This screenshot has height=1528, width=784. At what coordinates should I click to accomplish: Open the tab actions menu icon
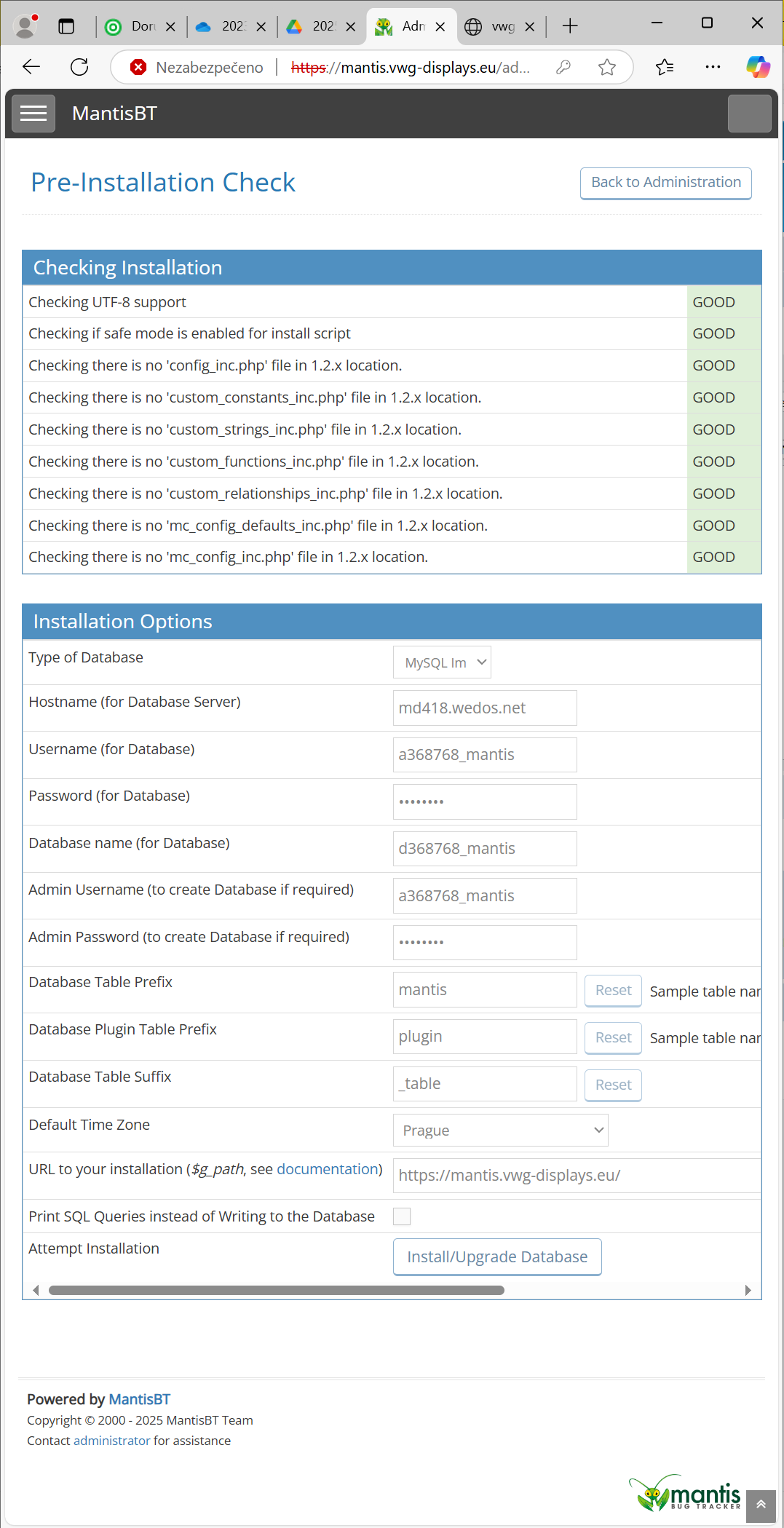(66, 26)
